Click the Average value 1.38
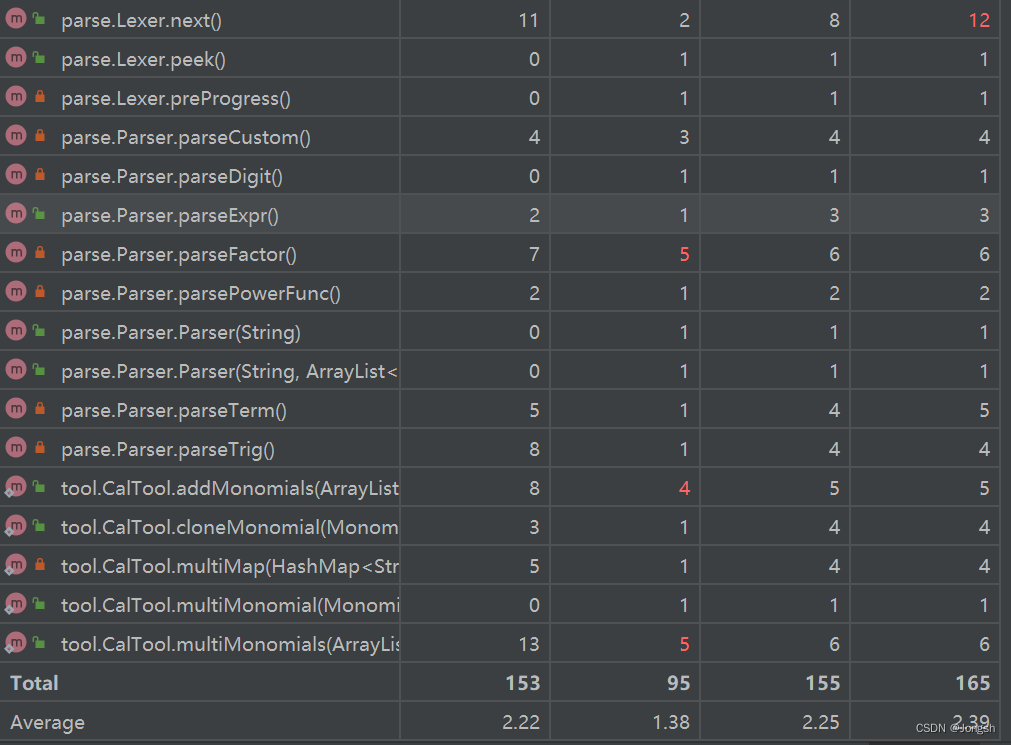Screen dimensions: 1011x745 click(x=671, y=722)
